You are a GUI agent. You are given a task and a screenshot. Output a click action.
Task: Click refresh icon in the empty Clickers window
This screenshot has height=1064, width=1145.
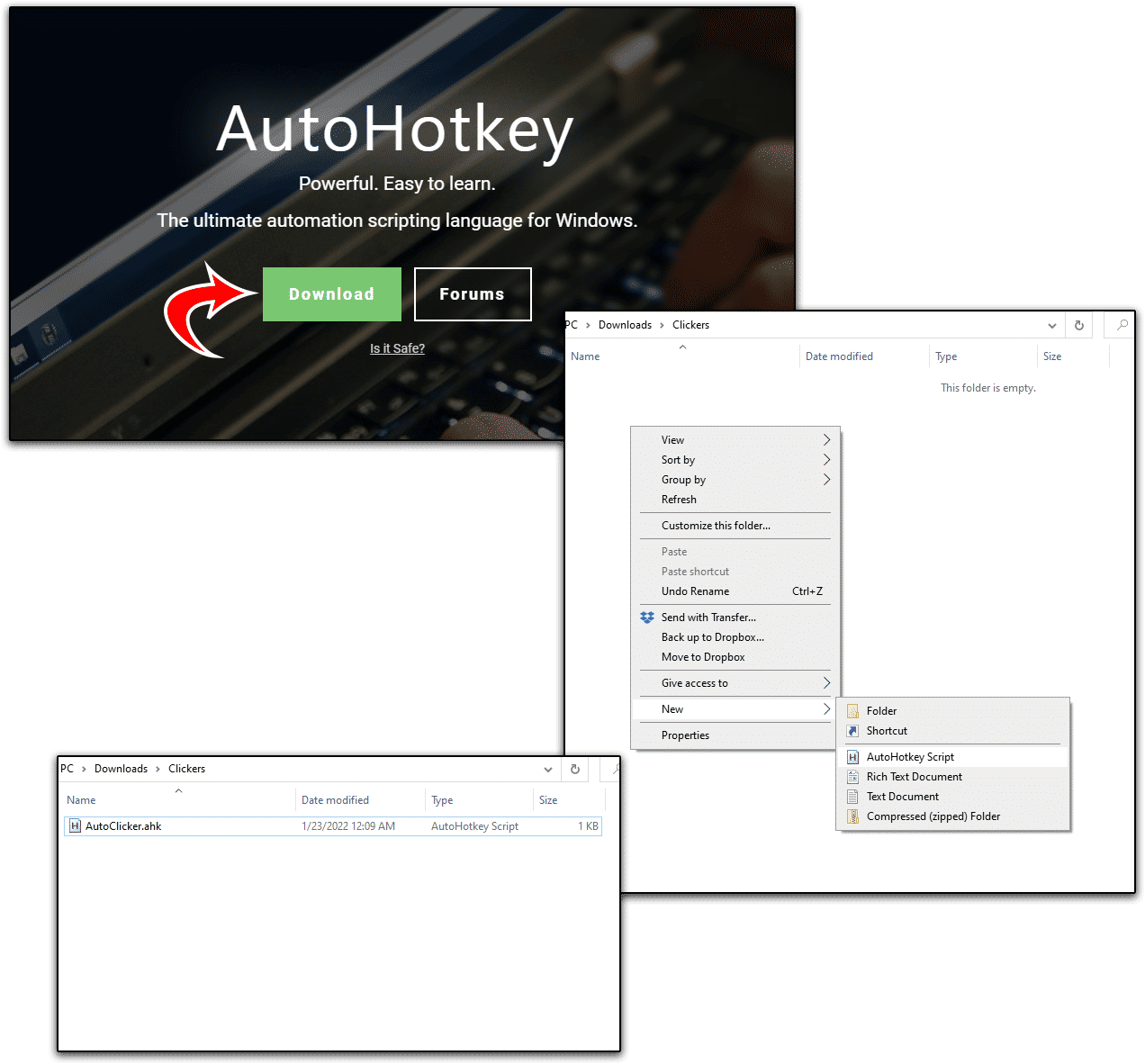click(x=1078, y=325)
